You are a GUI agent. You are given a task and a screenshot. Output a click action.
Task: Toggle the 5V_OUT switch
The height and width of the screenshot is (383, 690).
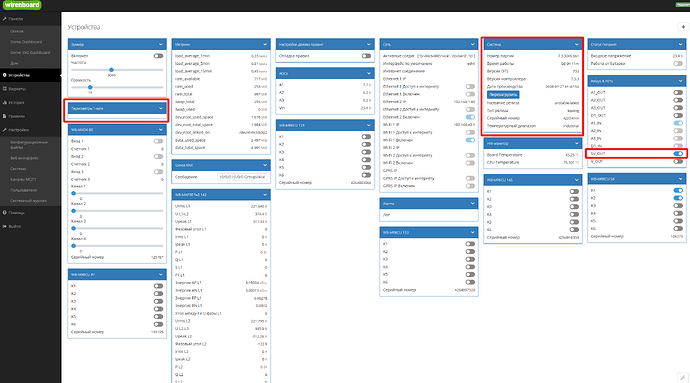(678, 154)
